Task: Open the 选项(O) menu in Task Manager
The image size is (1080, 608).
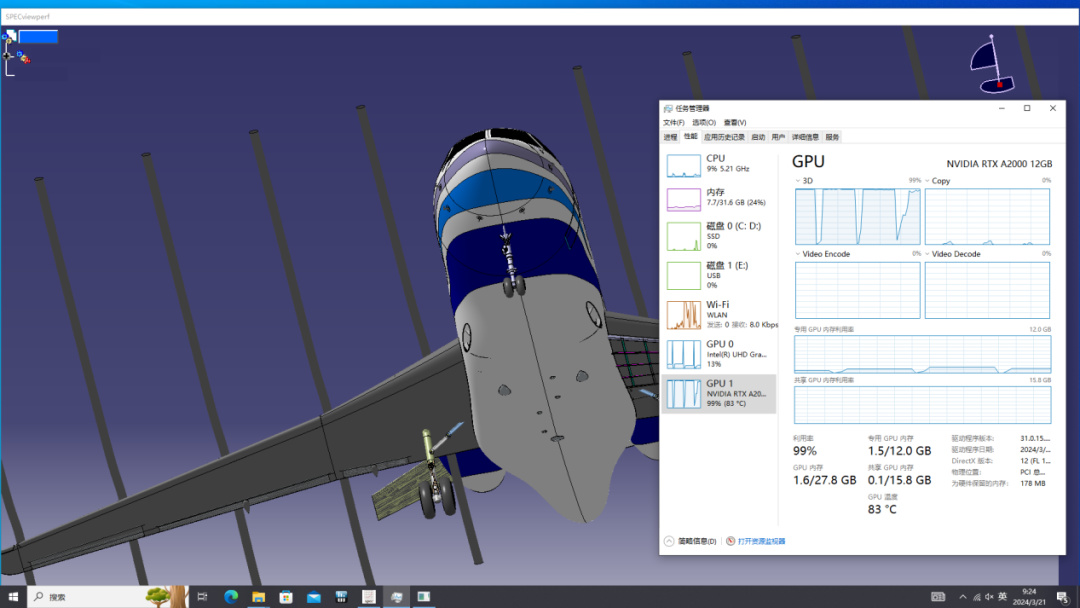Action: coord(704,123)
